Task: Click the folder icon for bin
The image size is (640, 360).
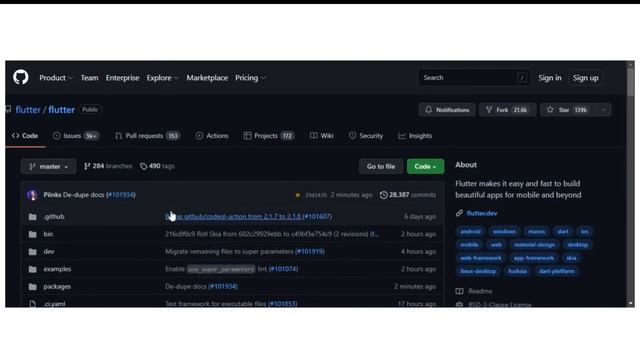Action: click(x=33, y=234)
